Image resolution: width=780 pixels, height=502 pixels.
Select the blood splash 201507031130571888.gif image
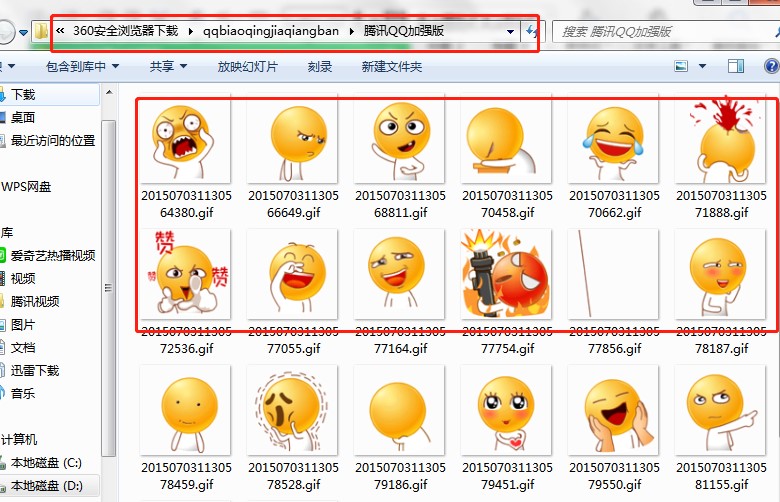point(720,138)
